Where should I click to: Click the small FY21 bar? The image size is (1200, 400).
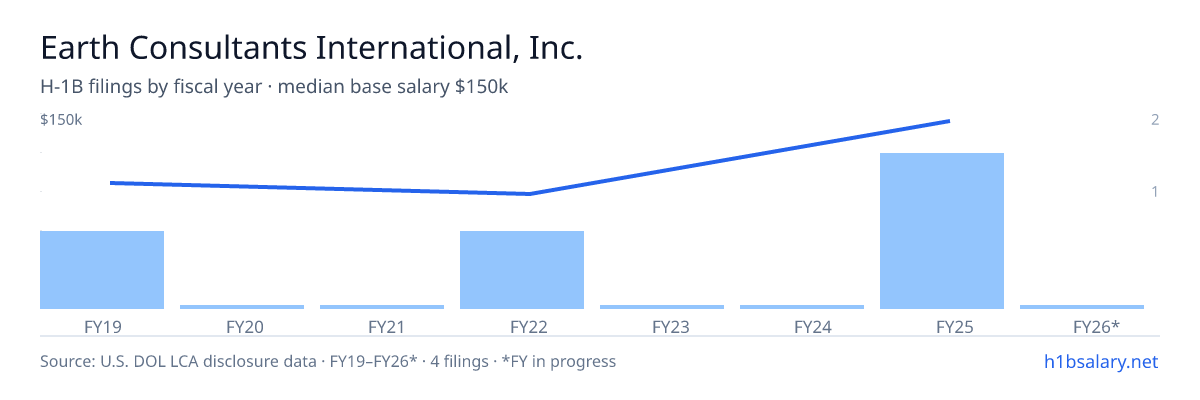point(382,307)
